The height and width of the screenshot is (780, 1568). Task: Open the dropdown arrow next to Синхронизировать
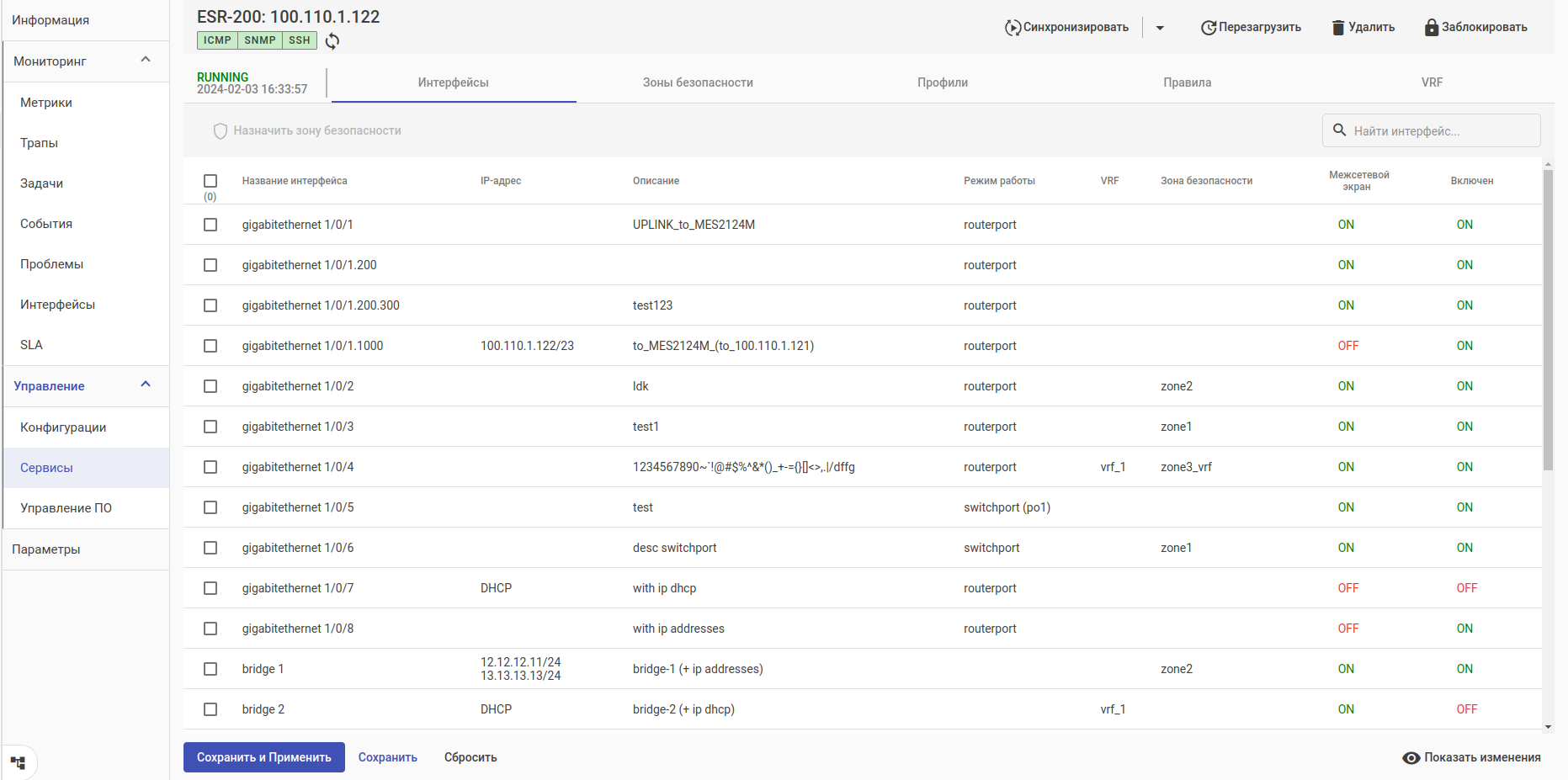click(x=1160, y=28)
